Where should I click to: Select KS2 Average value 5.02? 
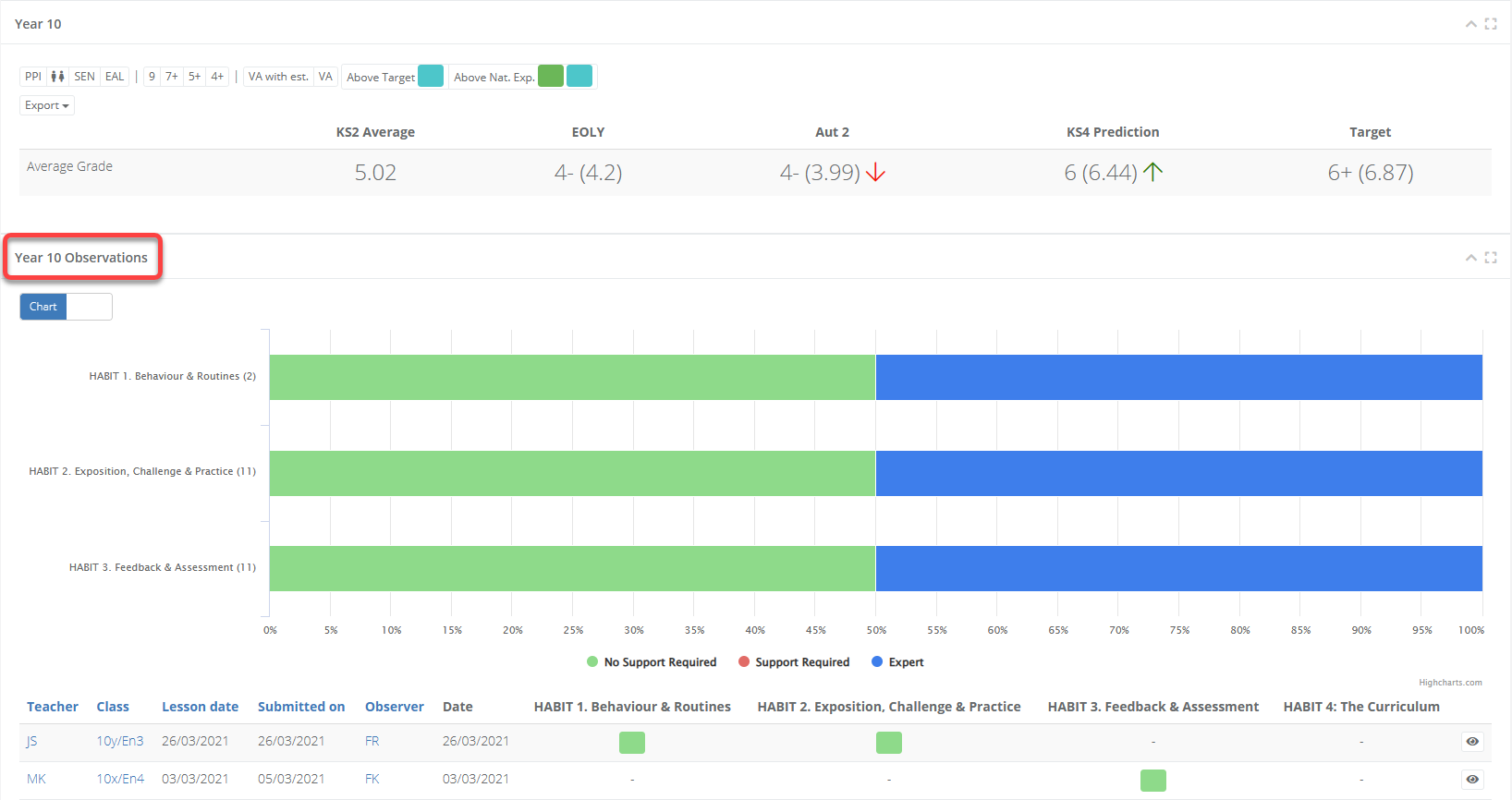(375, 173)
